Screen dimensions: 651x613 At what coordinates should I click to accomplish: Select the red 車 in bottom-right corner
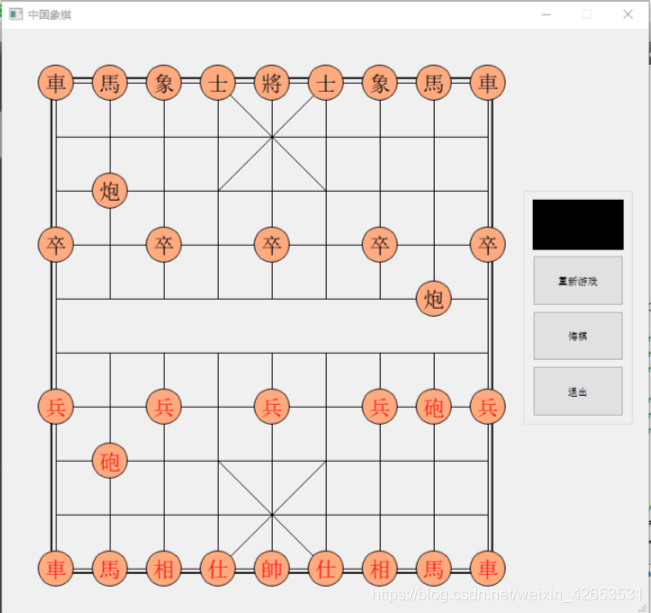click(488, 569)
